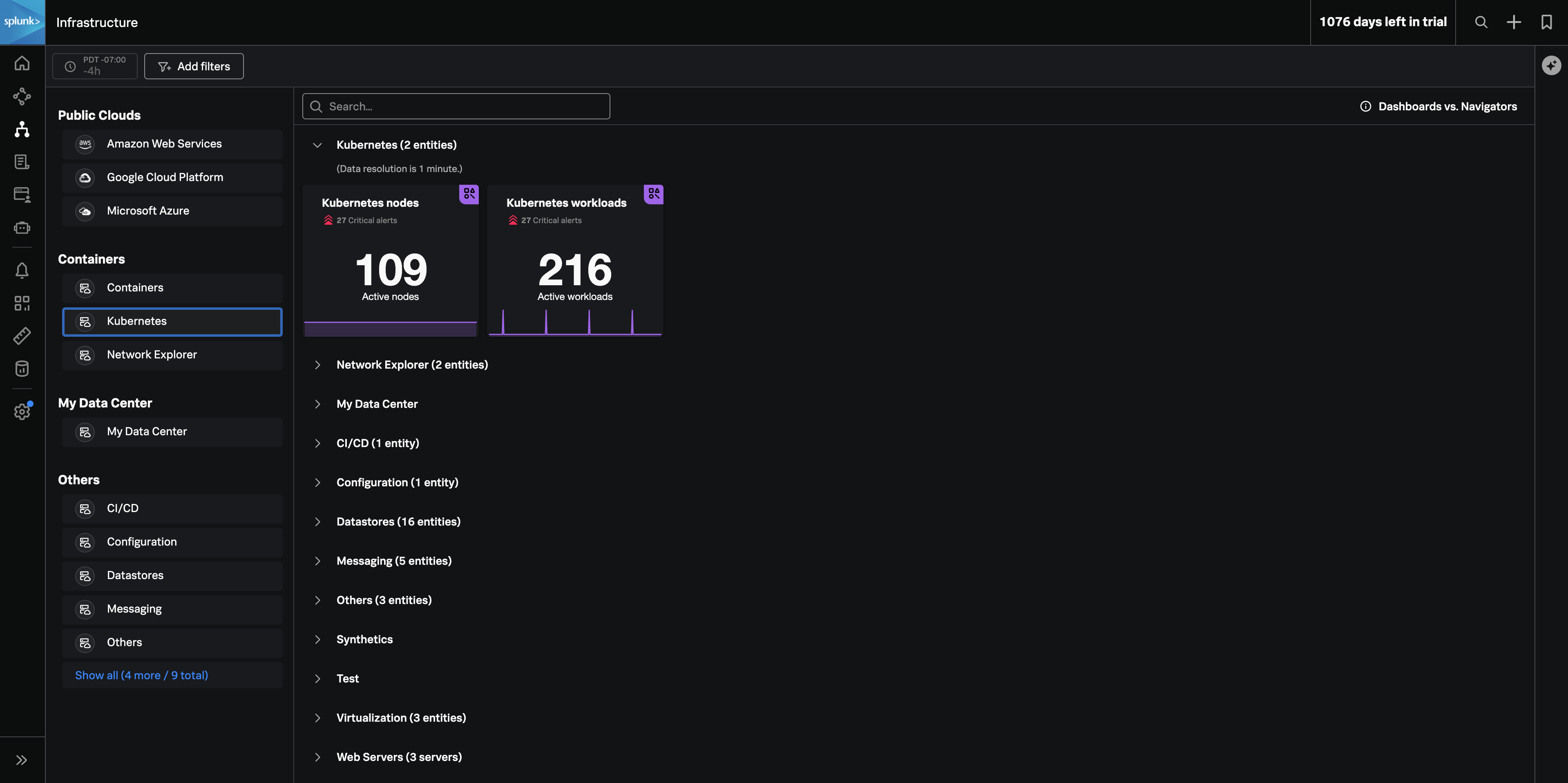The height and width of the screenshot is (783, 1568).
Task: Open the time range -4h picker
Action: (95, 66)
